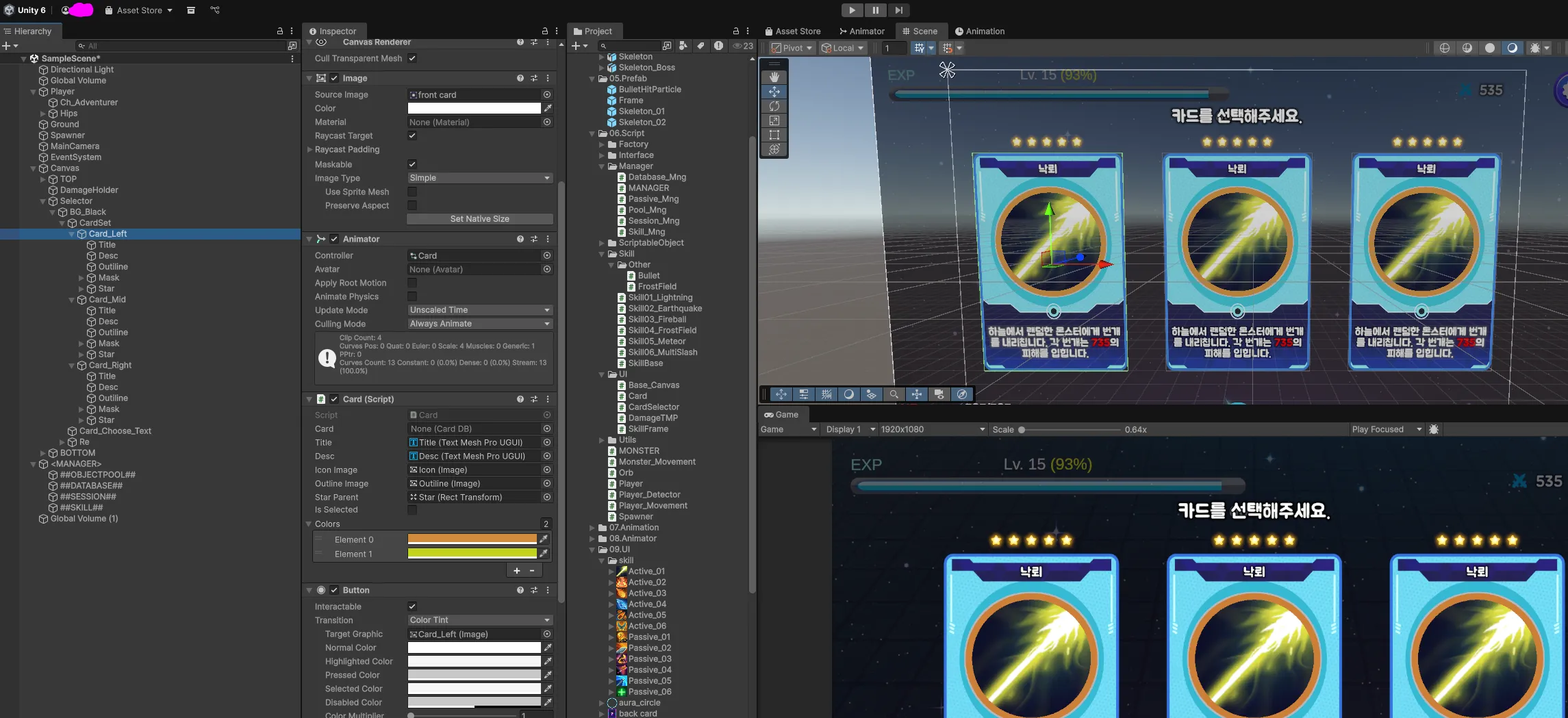The height and width of the screenshot is (718, 1568).
Task: Click the Element 1 yellow-green color swatch
Action: 472,554
